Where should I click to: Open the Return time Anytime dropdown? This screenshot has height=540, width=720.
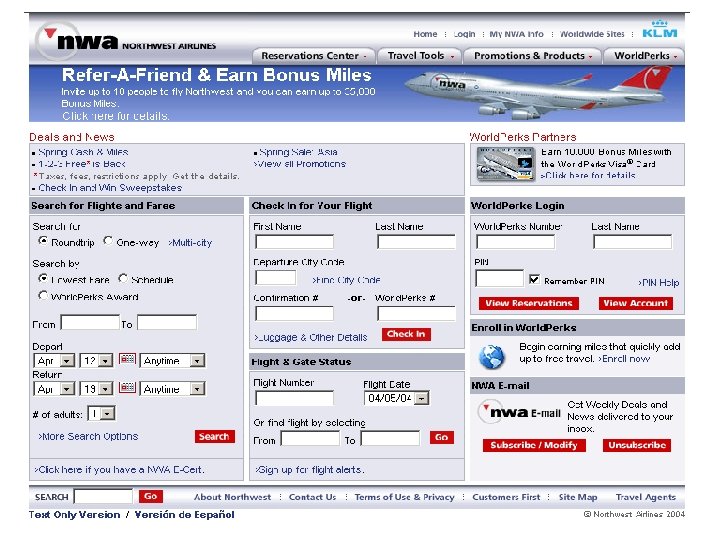tap(172, 389)
